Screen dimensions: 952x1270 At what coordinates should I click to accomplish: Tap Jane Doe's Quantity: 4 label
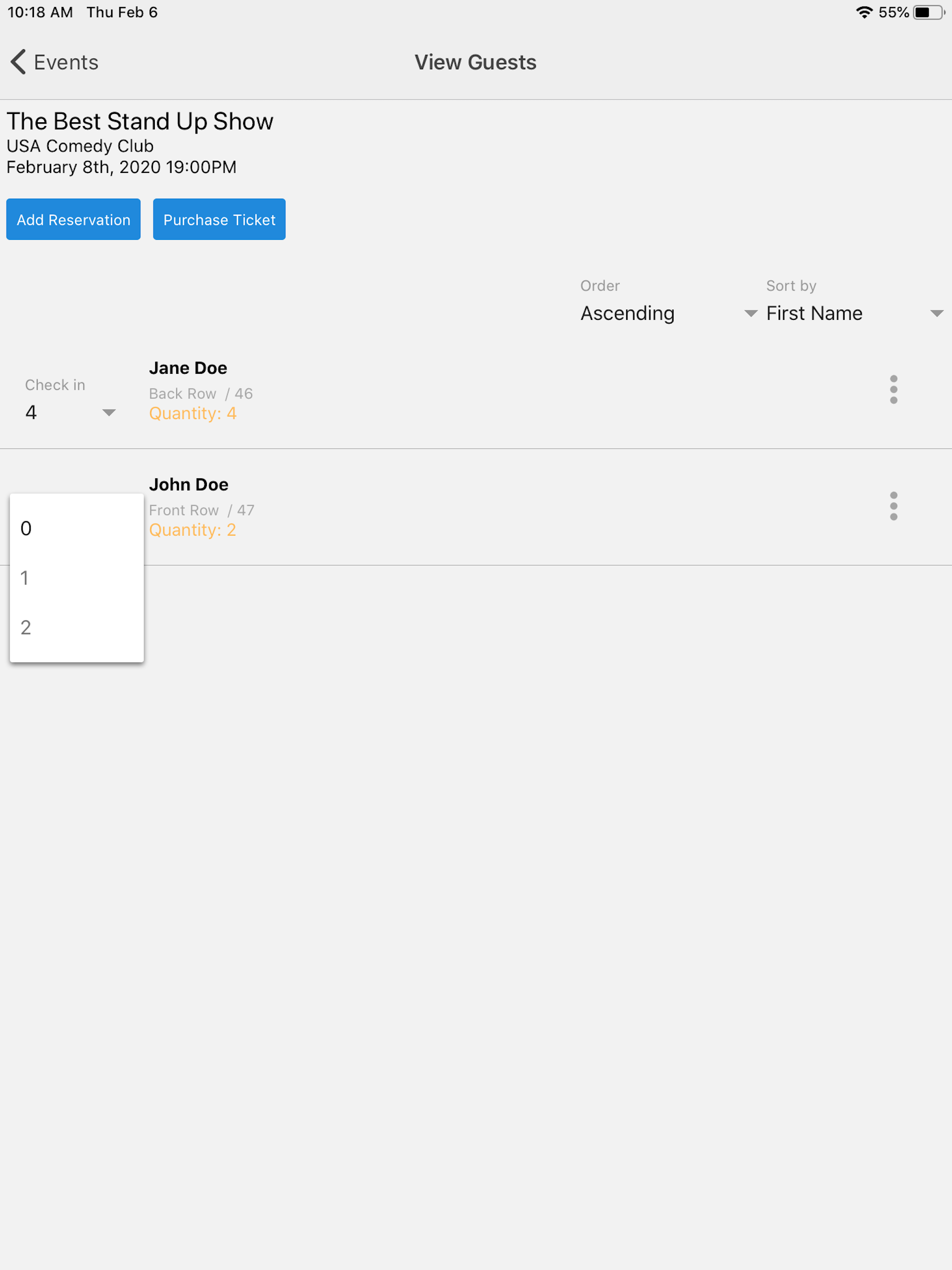(x=192, y=413)
